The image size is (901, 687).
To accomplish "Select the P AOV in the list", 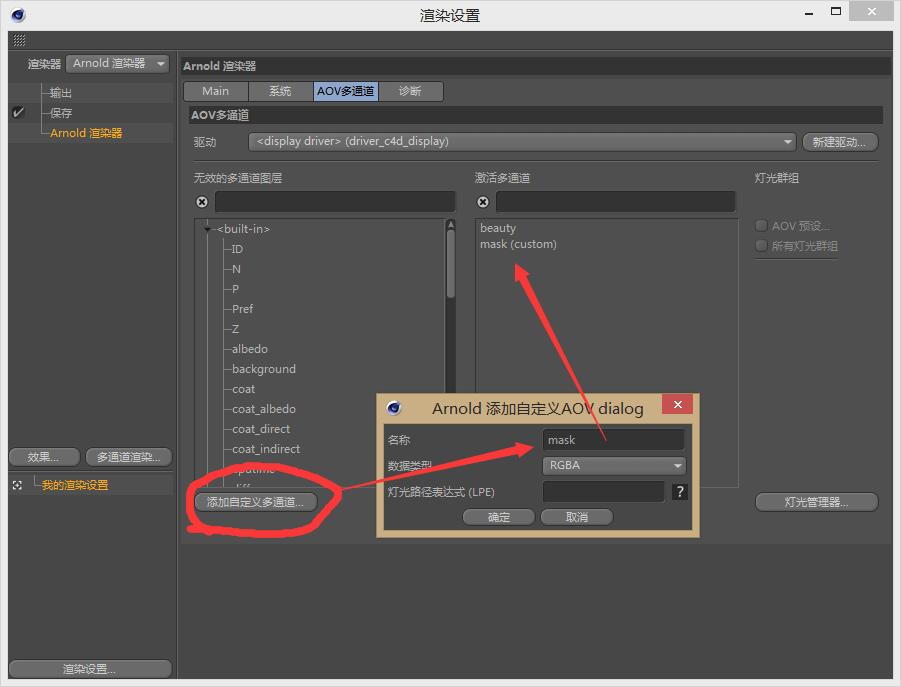I will [235, 289].
